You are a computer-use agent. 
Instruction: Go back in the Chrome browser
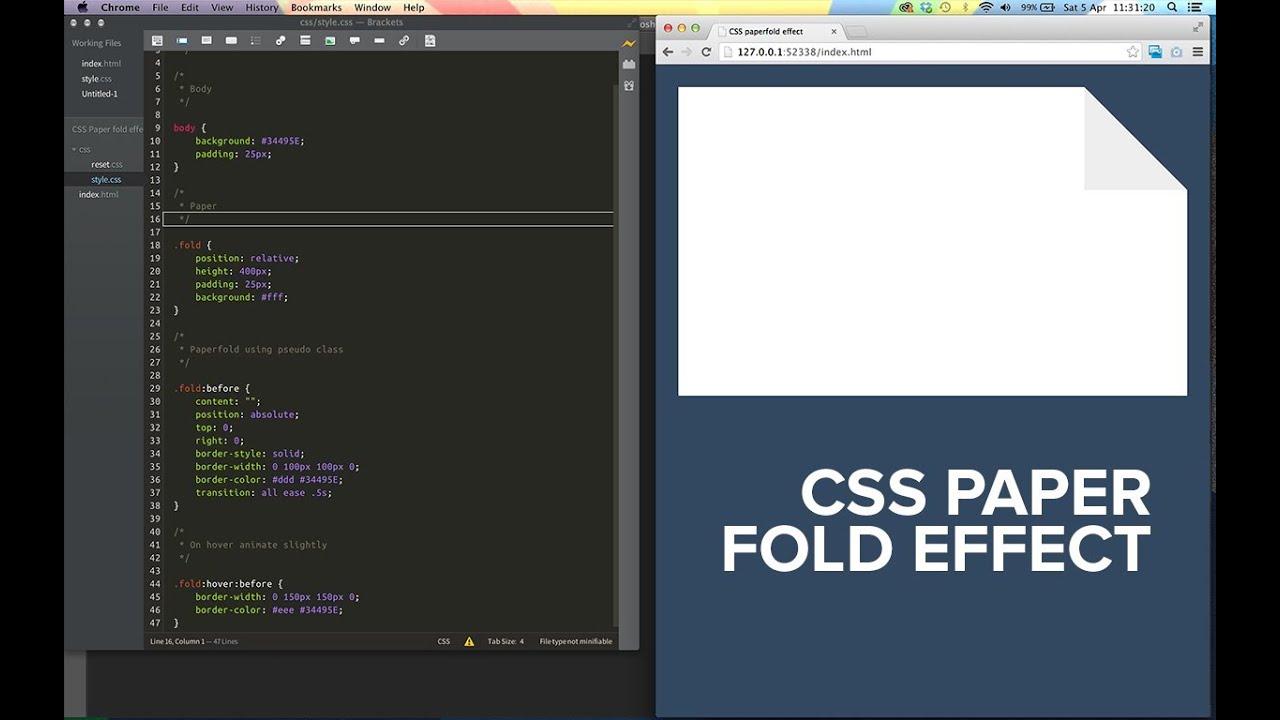(x=668, y=52)
